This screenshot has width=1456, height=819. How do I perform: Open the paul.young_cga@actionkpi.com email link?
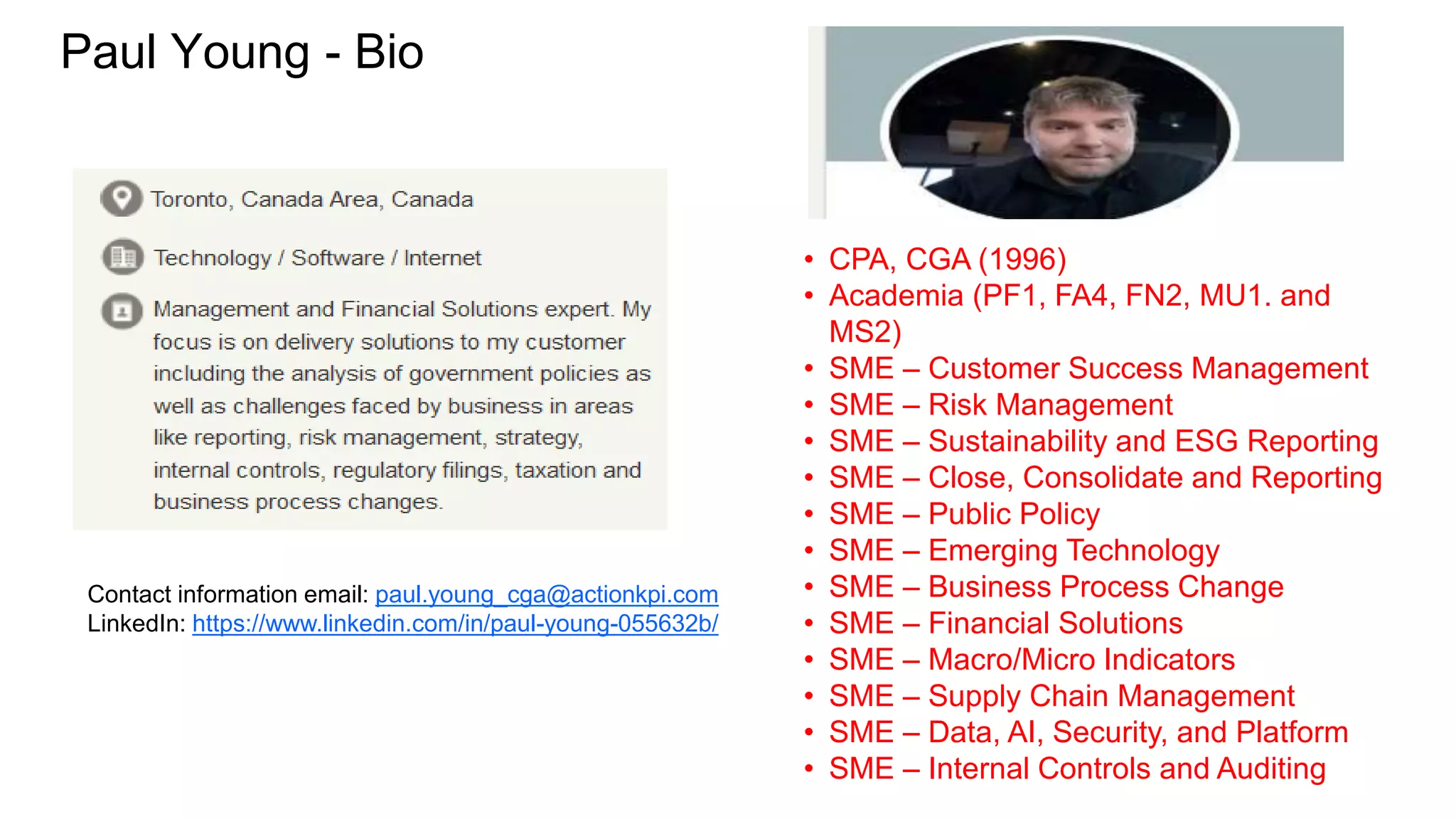(x=546, y=594)
